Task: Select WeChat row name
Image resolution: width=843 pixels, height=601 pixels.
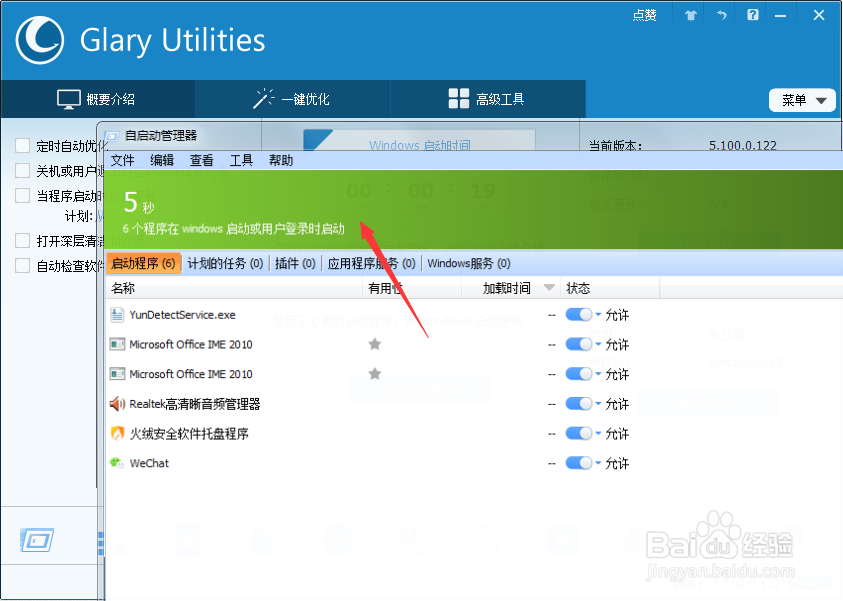Action: [149, 463]
